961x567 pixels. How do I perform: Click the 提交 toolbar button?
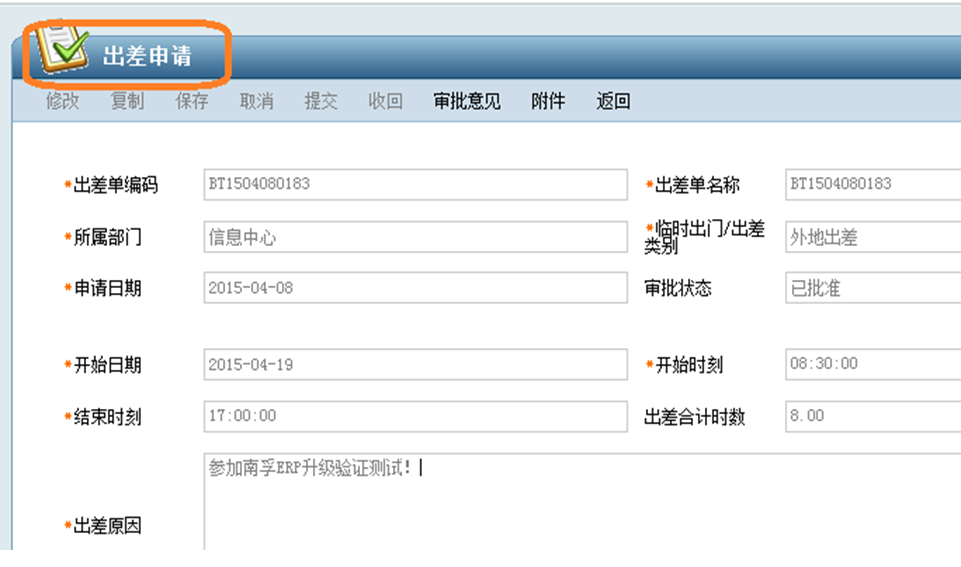(321, 101)
